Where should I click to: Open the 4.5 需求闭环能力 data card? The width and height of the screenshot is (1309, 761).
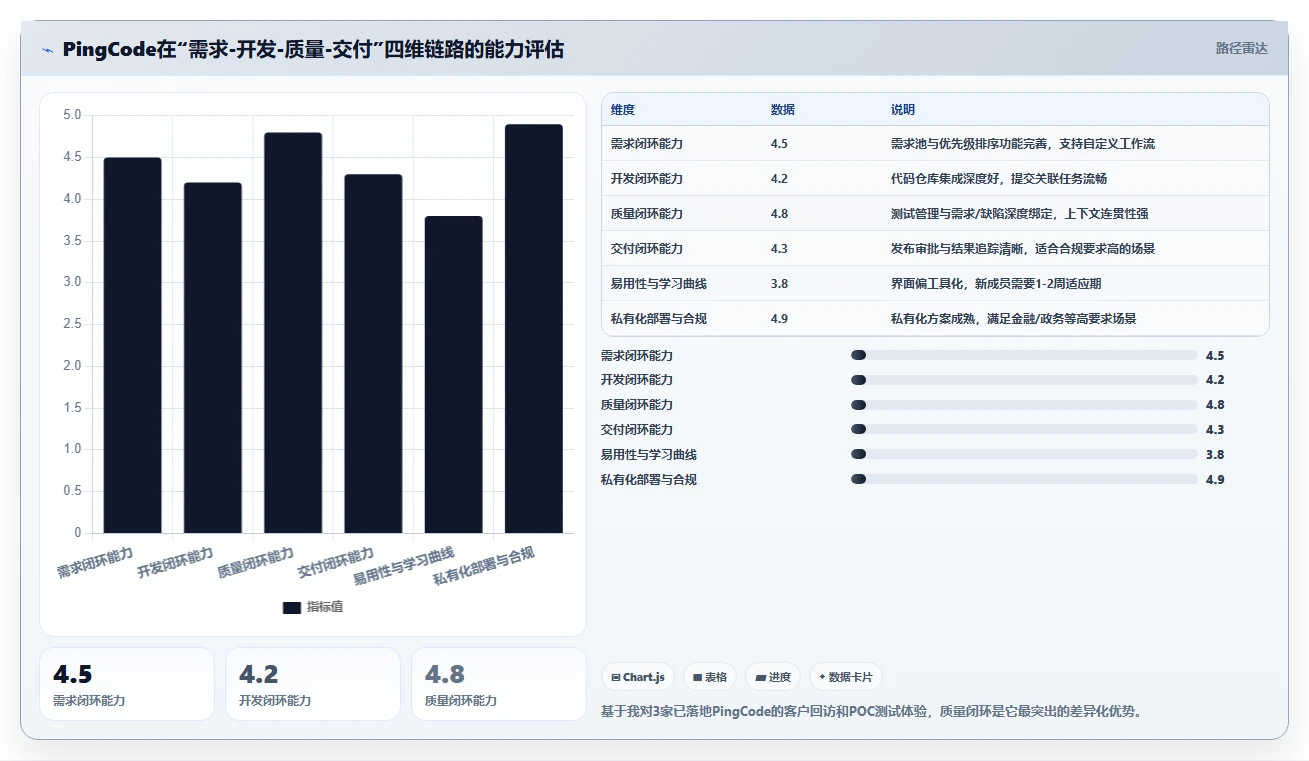pyautogui.click(x=127, y=684)
